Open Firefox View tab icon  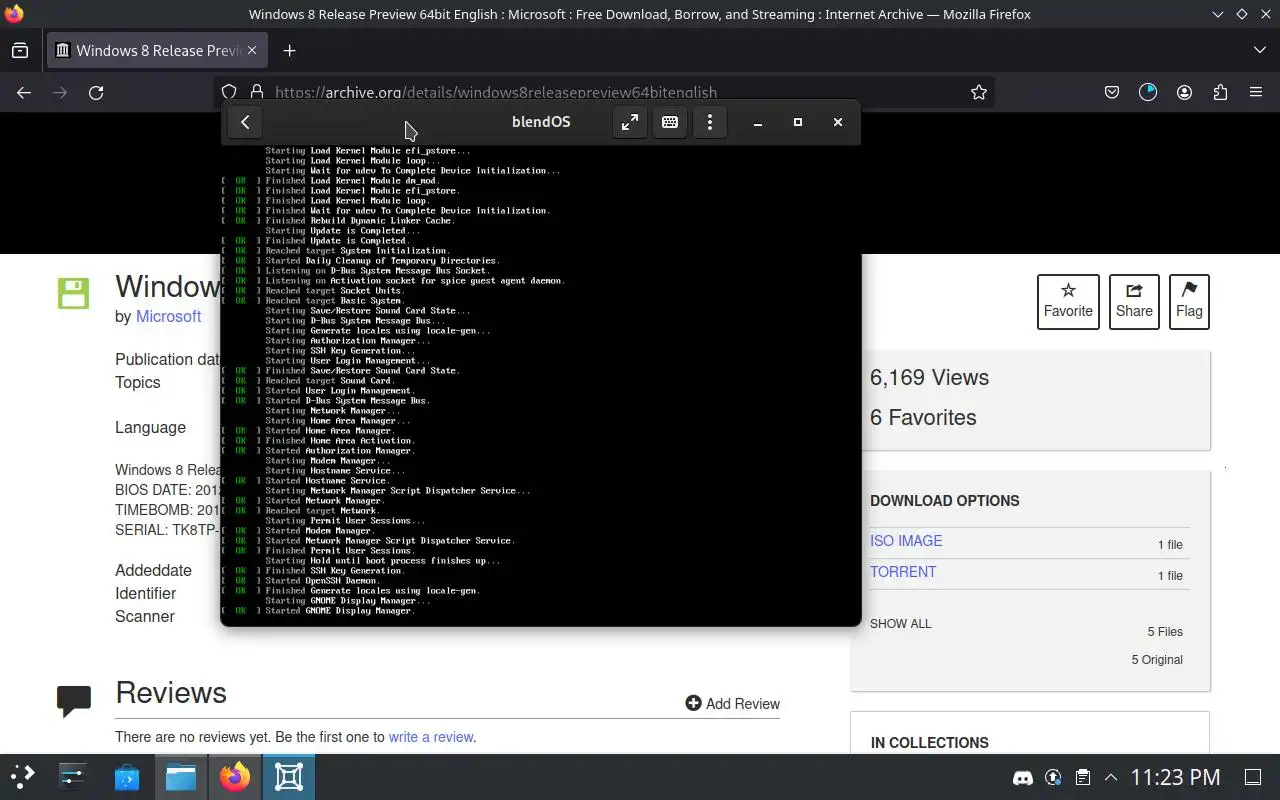[x=20, y=50]
